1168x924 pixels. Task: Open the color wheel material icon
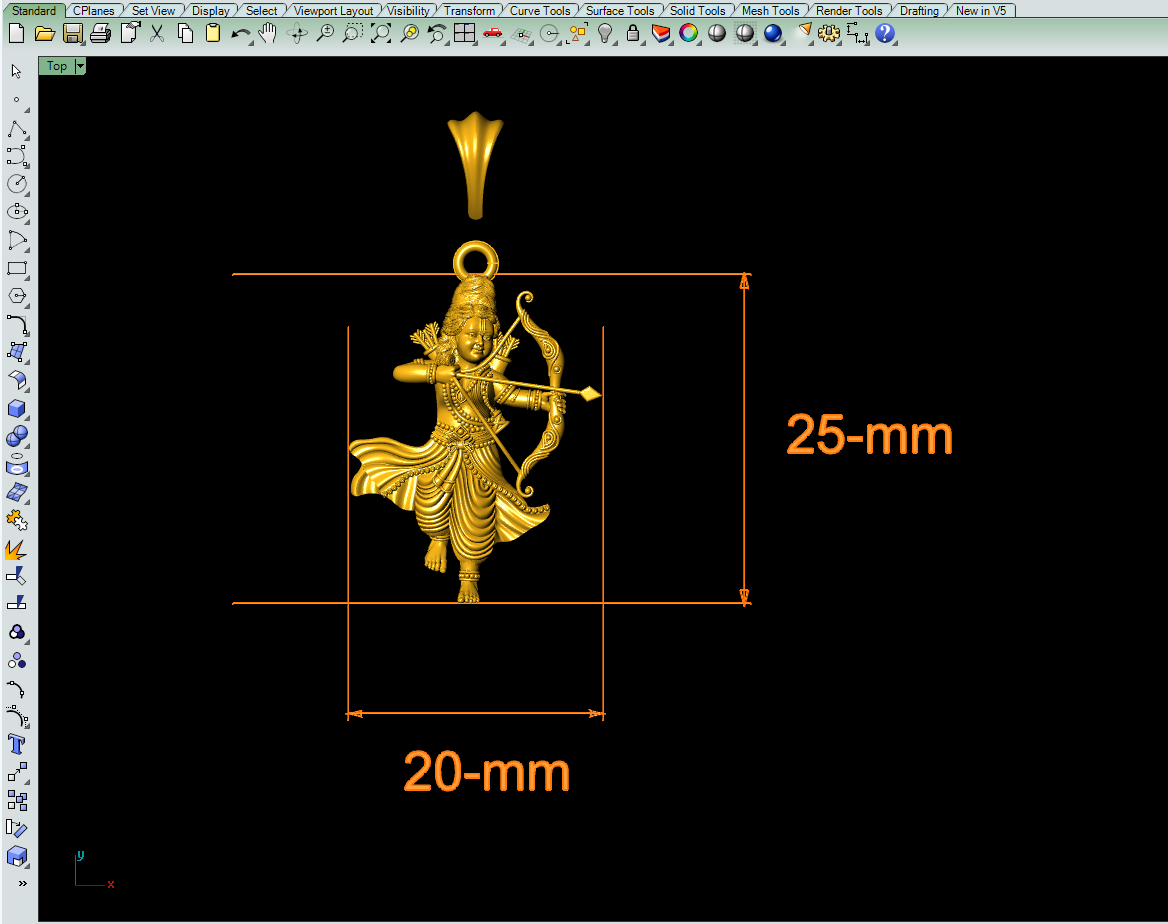coord(688,33)
